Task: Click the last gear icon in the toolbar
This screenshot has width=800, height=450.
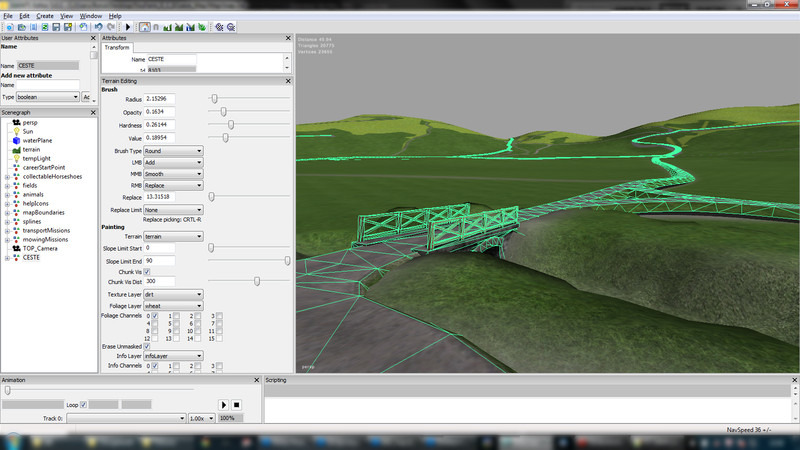Action: click(x=231, y=27)
